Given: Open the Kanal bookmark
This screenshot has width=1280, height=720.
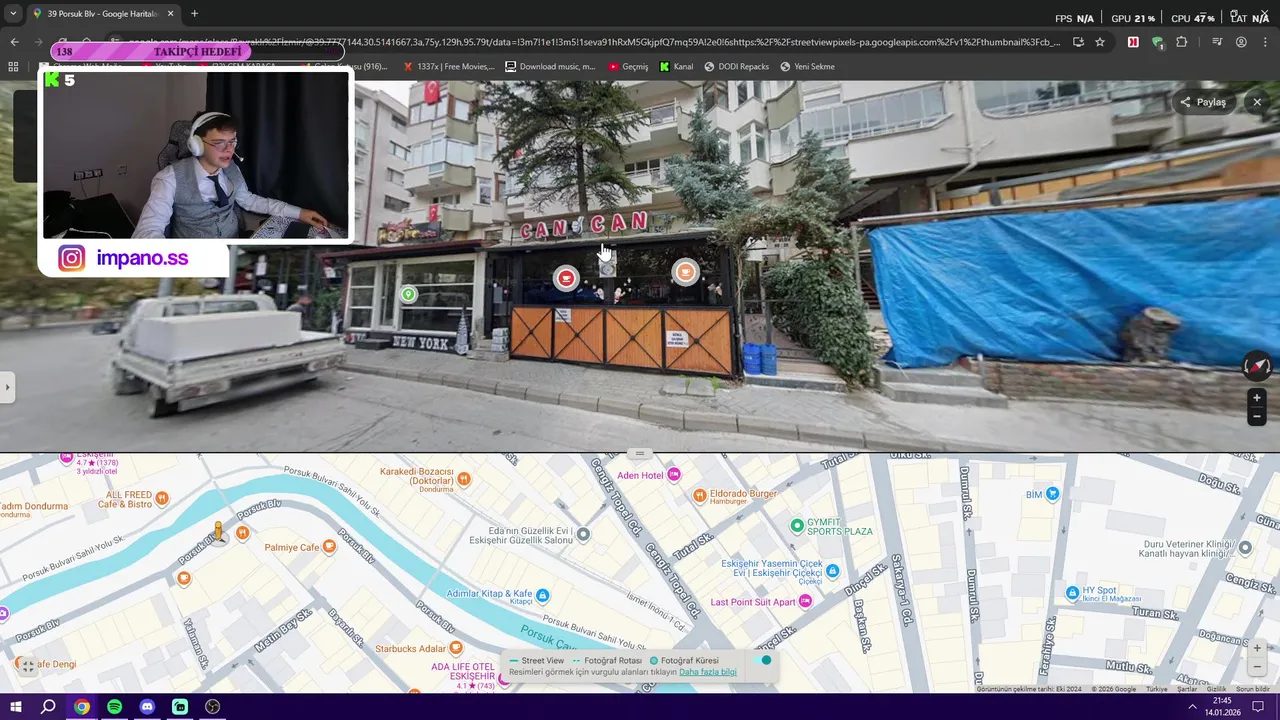Looking at the screenshot, I should pos(676,67).
